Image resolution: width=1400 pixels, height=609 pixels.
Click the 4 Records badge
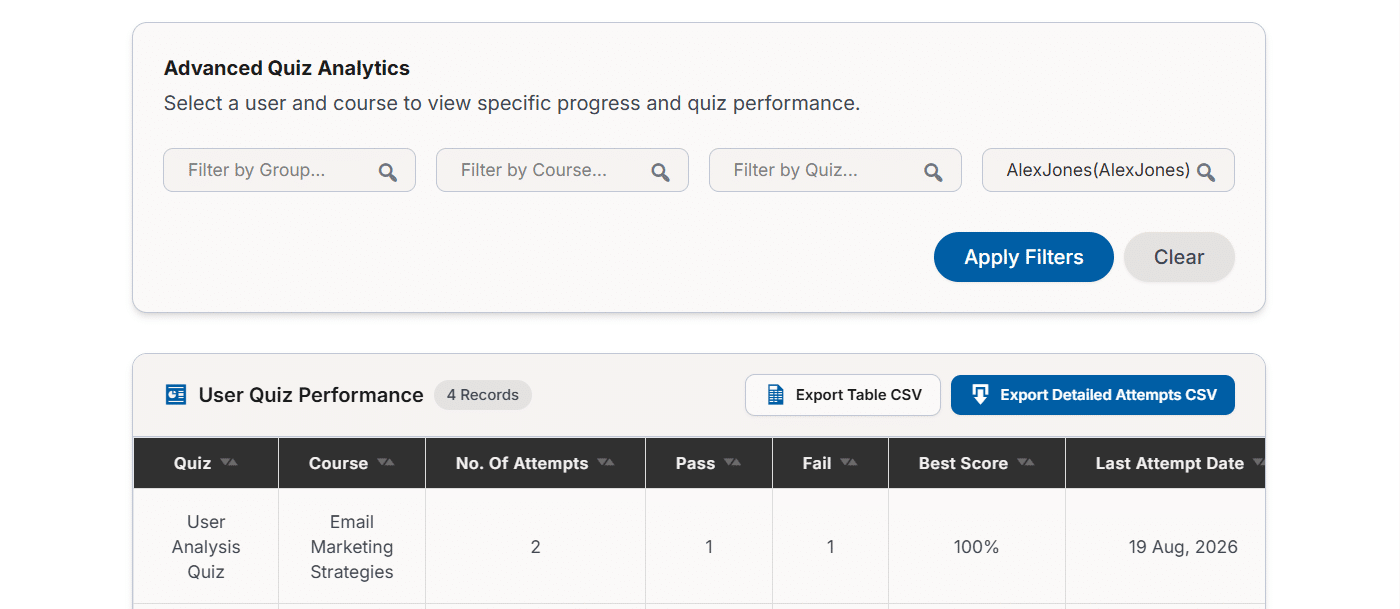tap(483, 395)
